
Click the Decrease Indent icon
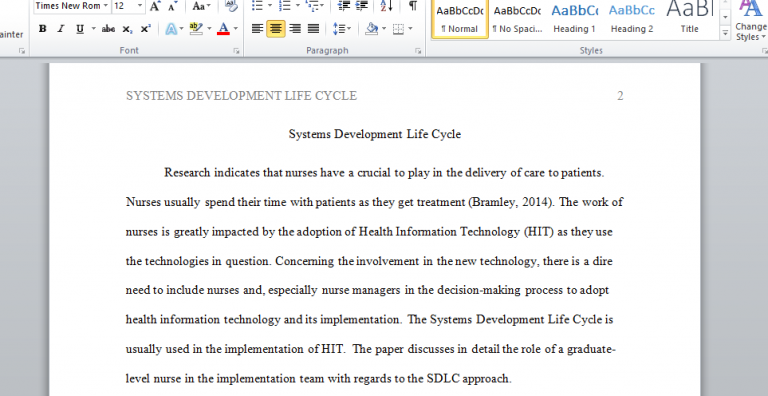344,6
